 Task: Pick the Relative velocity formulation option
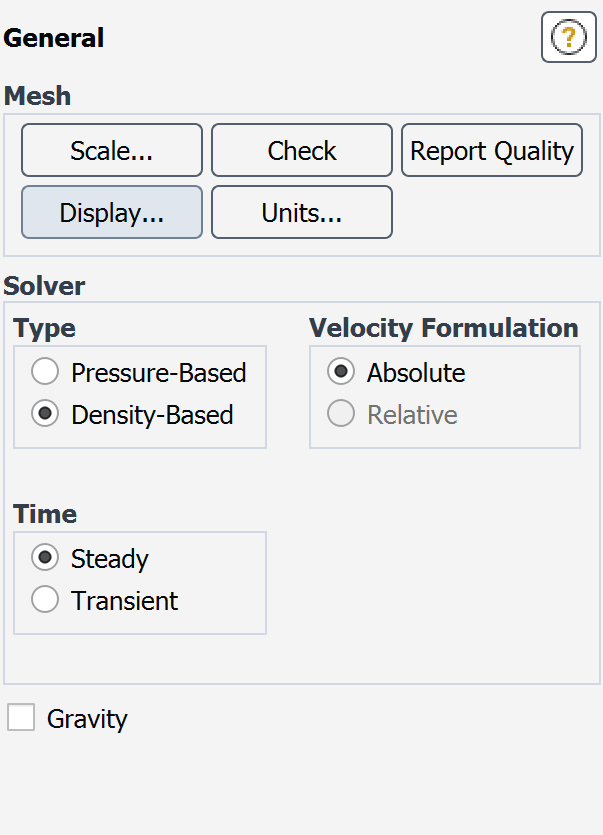341,415
